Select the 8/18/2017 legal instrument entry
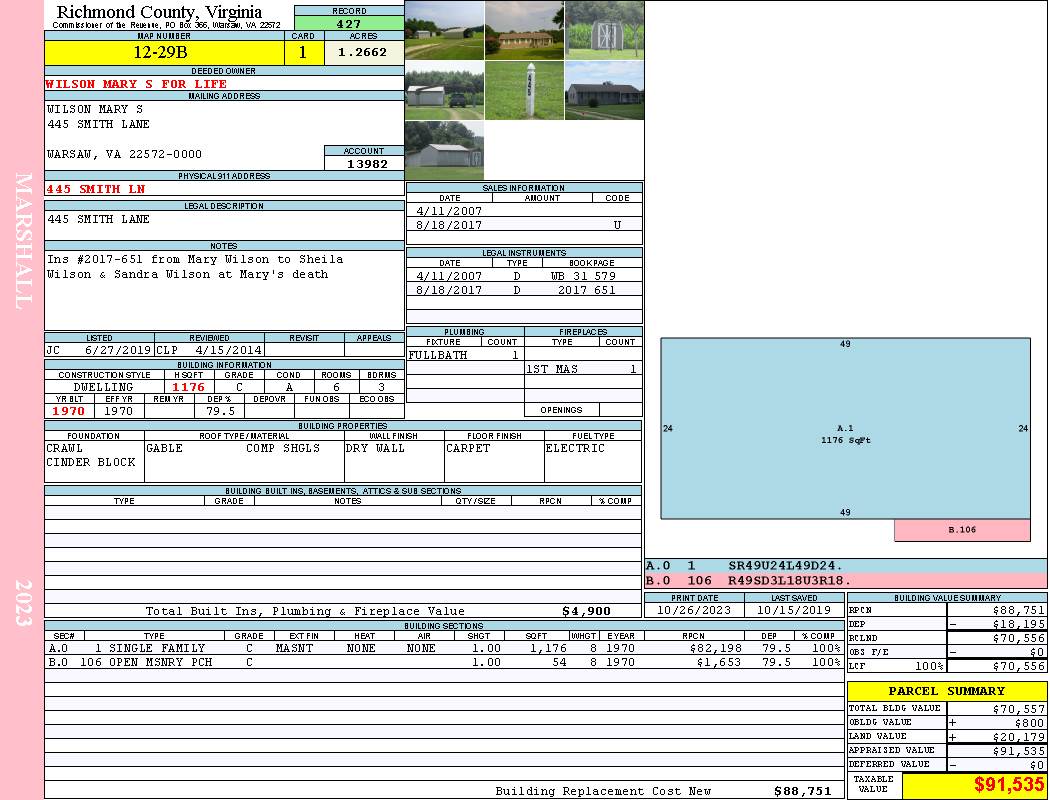 click(524, 290)
